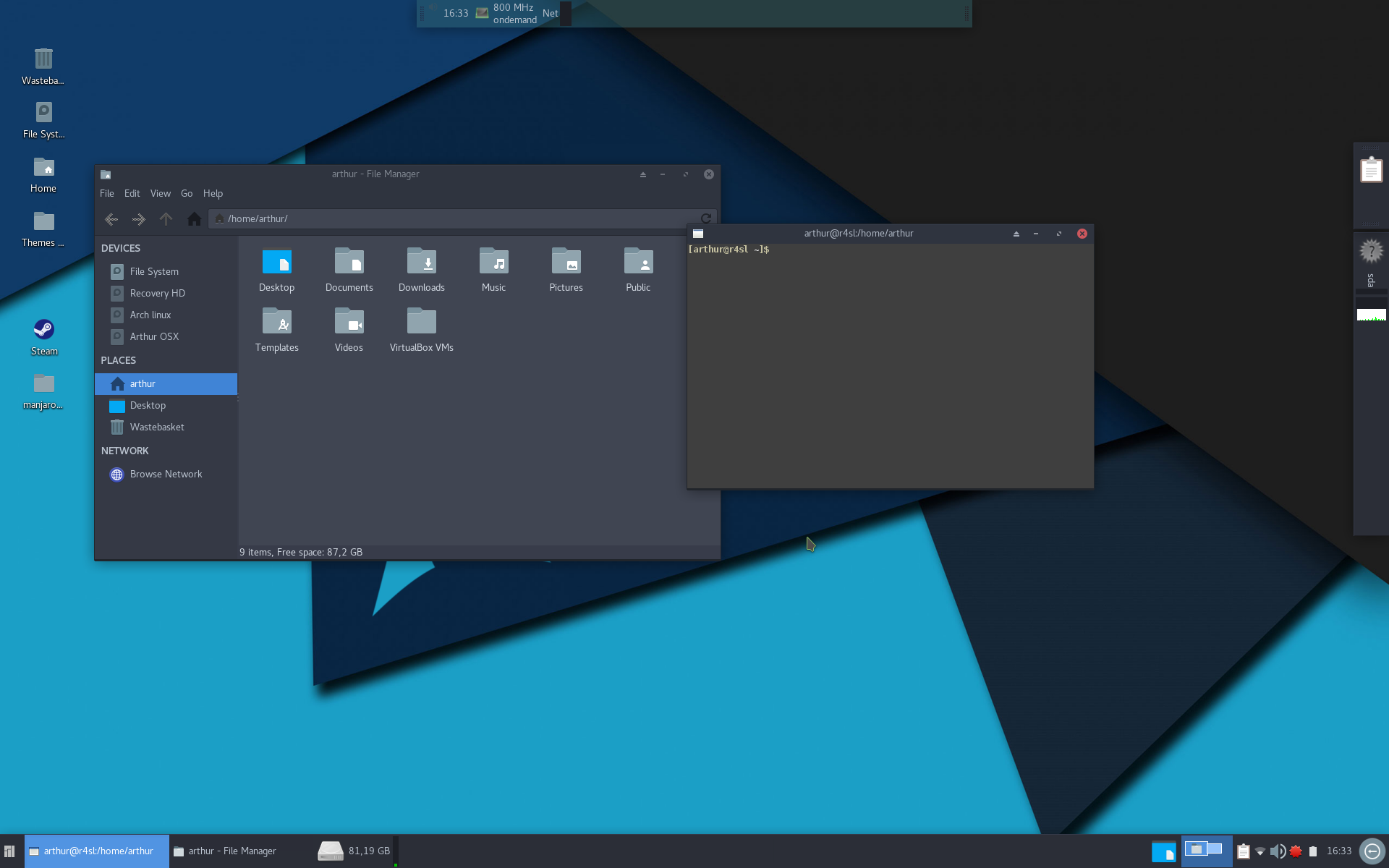Select the Wastebasket desktop icon
Screen dimensions: 1389x868
43,66
